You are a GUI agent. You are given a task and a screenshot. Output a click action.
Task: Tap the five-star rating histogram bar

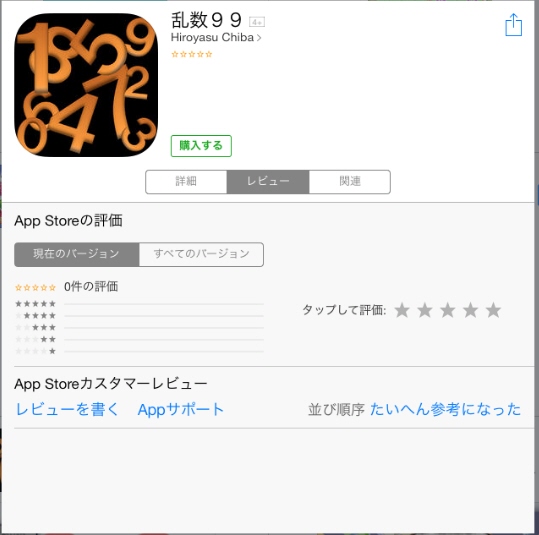[x=164, y=304]
